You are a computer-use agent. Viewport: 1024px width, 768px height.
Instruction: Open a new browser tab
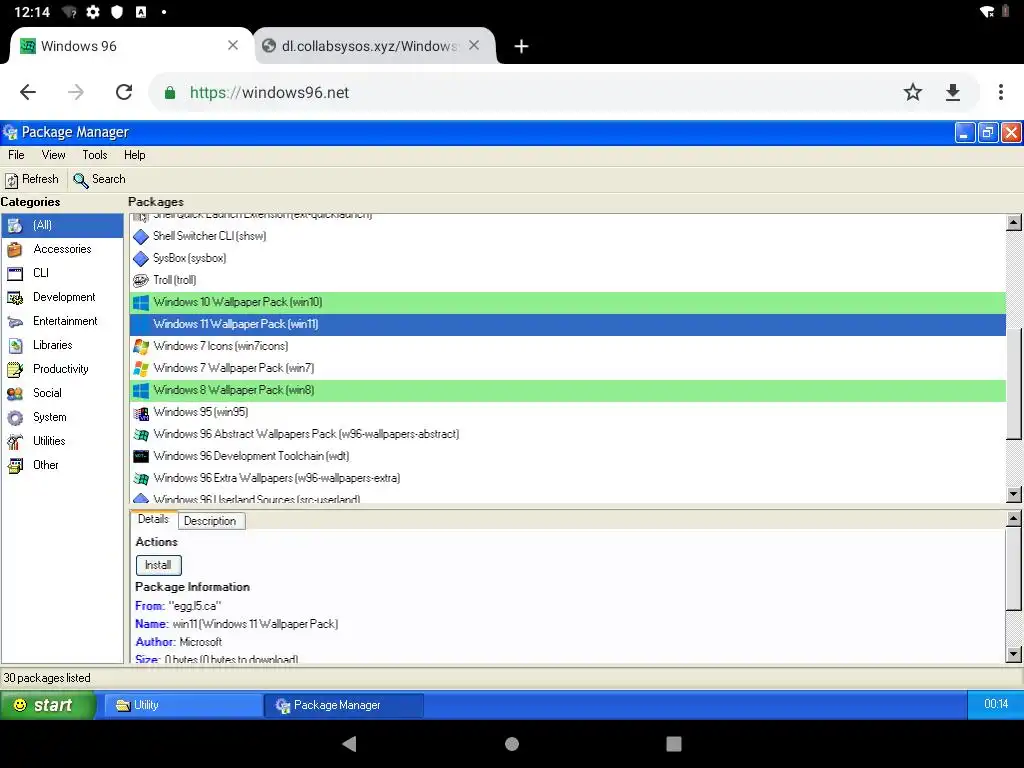pyautogui.click(x=520, y=46)
